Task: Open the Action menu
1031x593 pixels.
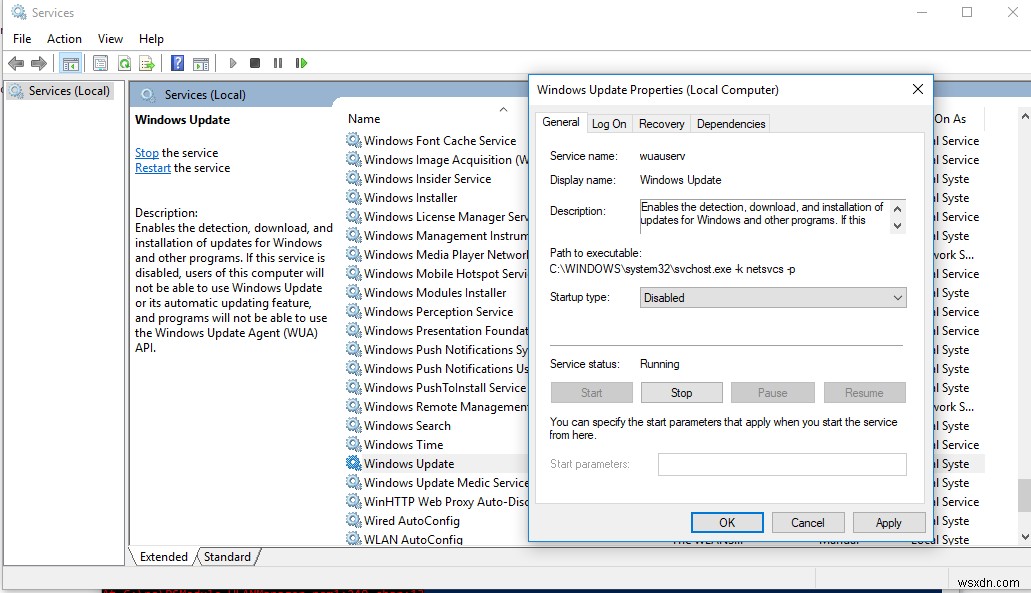Action: pos(64,38)
